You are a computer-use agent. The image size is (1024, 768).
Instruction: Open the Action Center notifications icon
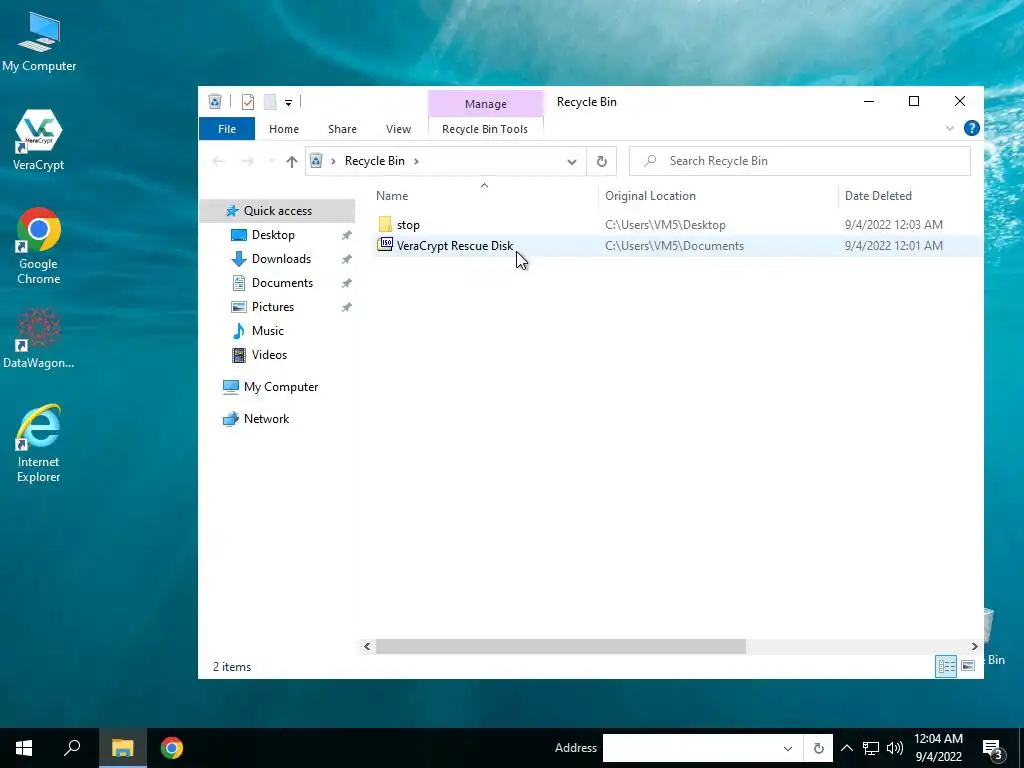click(x=993, y=749)
